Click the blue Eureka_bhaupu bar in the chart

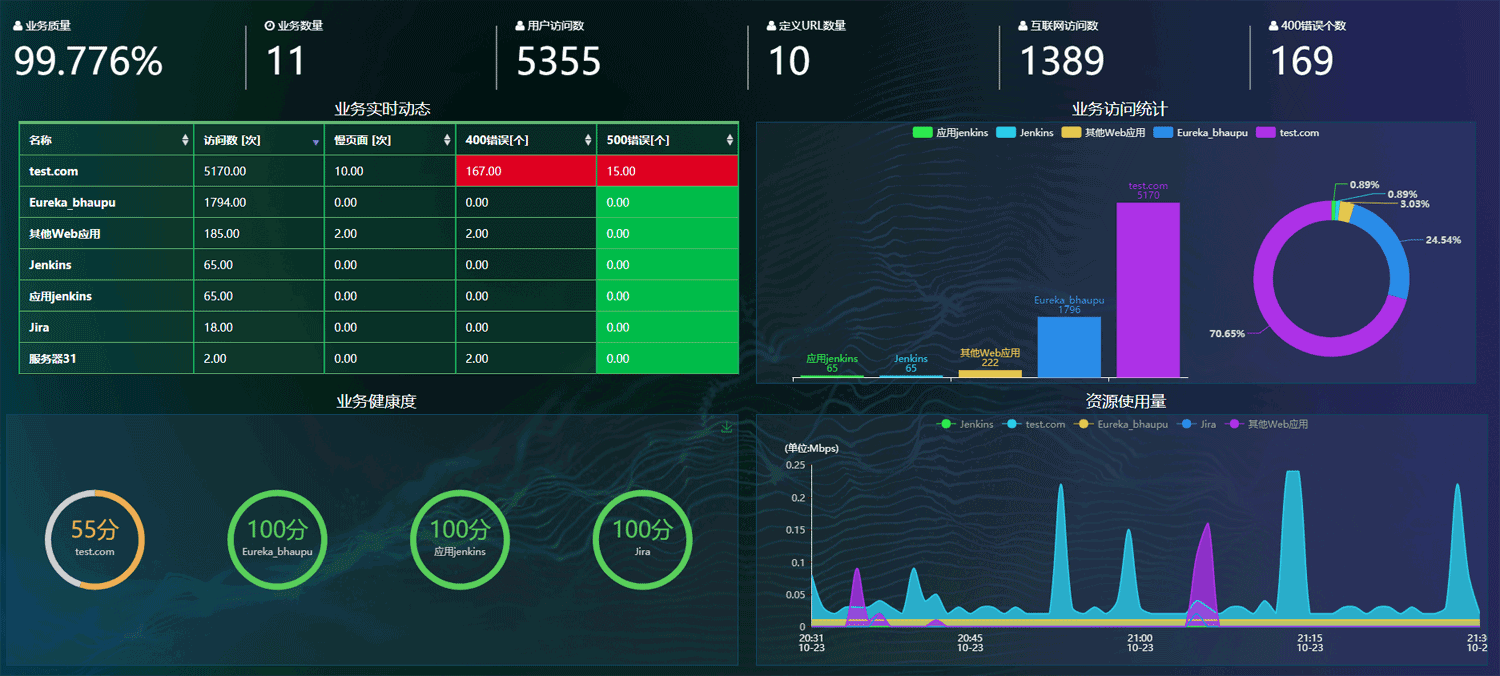click(x=1069, y=347)
